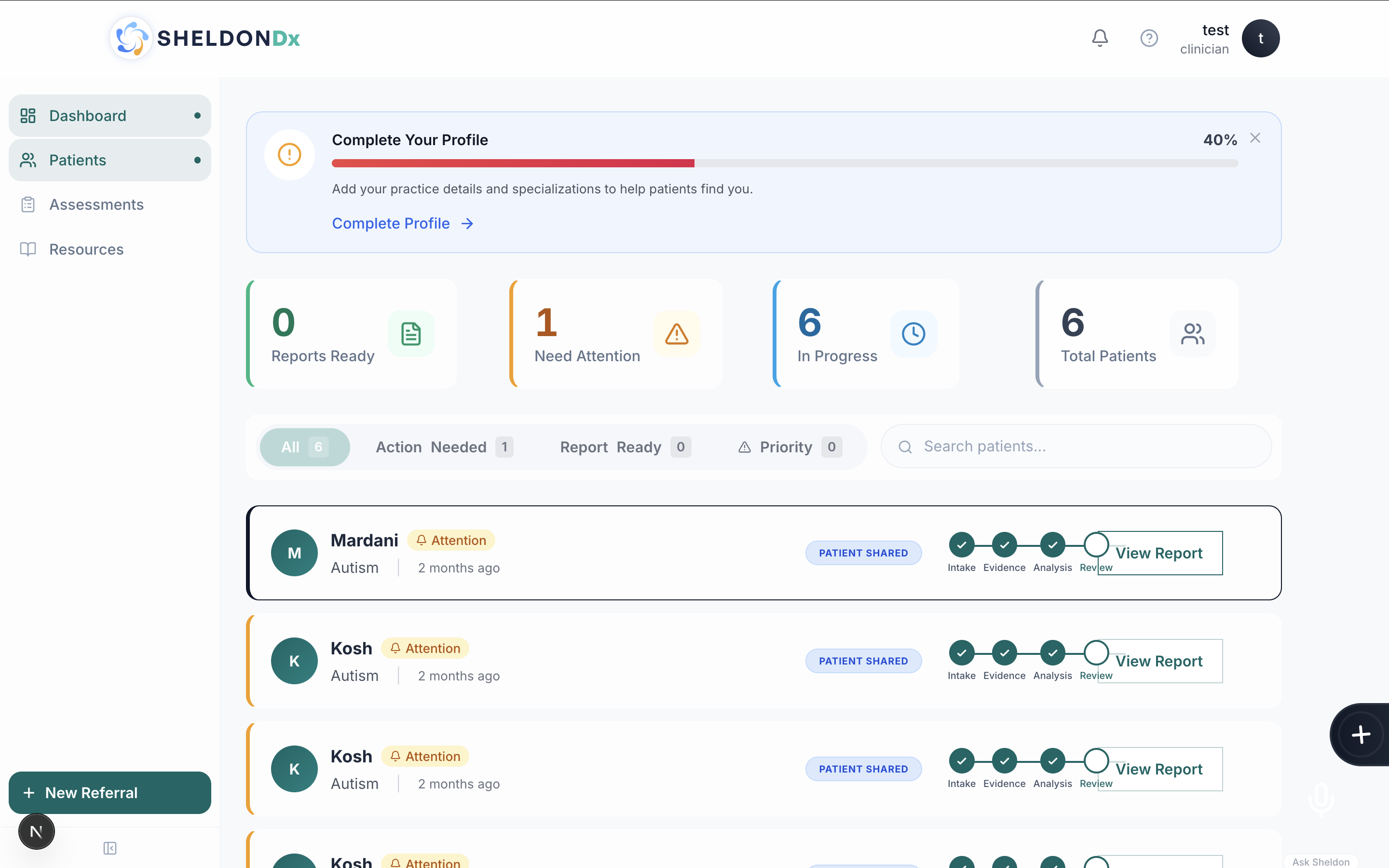The width and height of the screenshot is (1389, 868).
Task: Click the round N badge icon
Action: tap(36, 831)
